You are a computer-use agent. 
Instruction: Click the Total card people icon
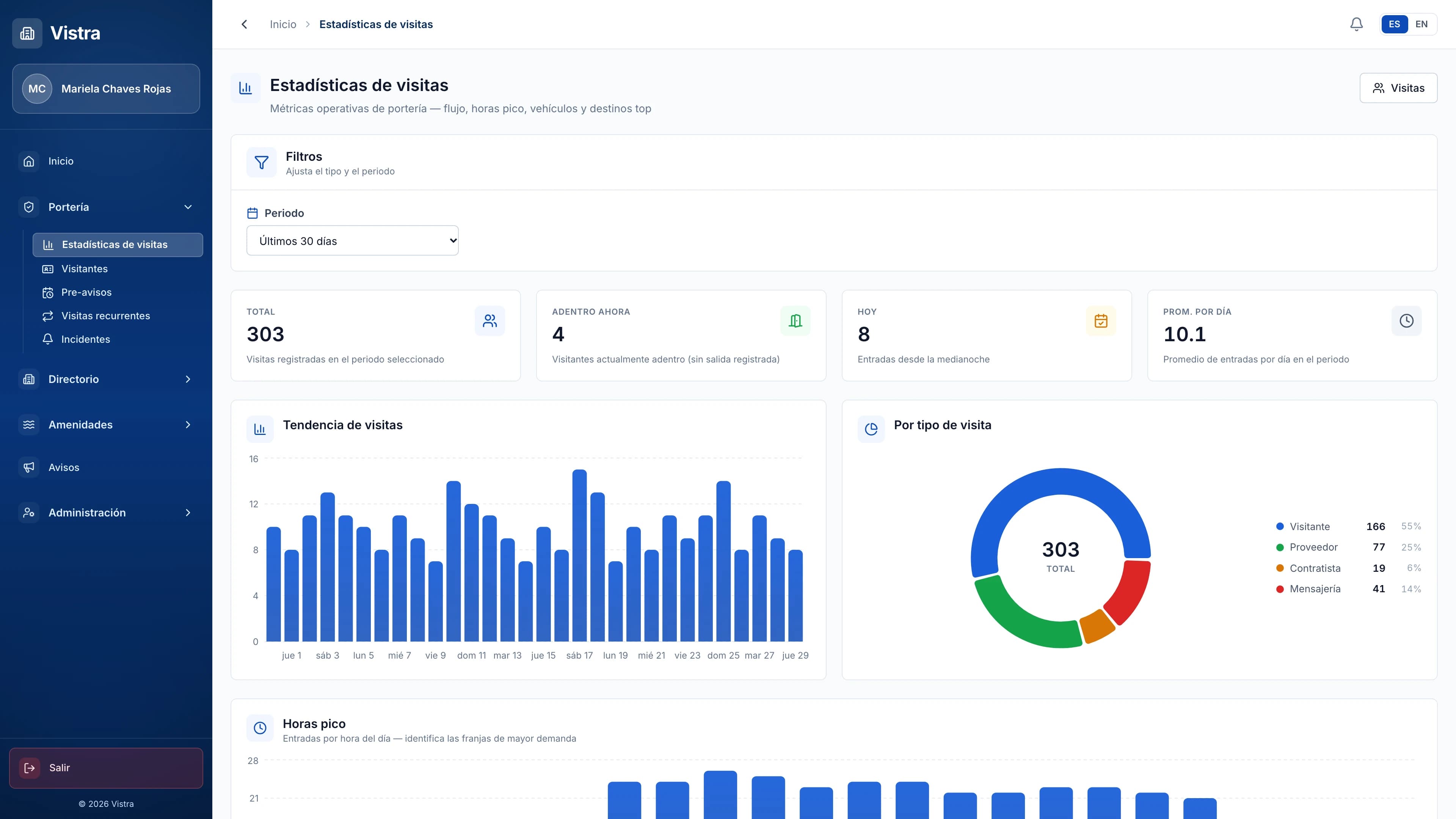[x=490, y=321]
